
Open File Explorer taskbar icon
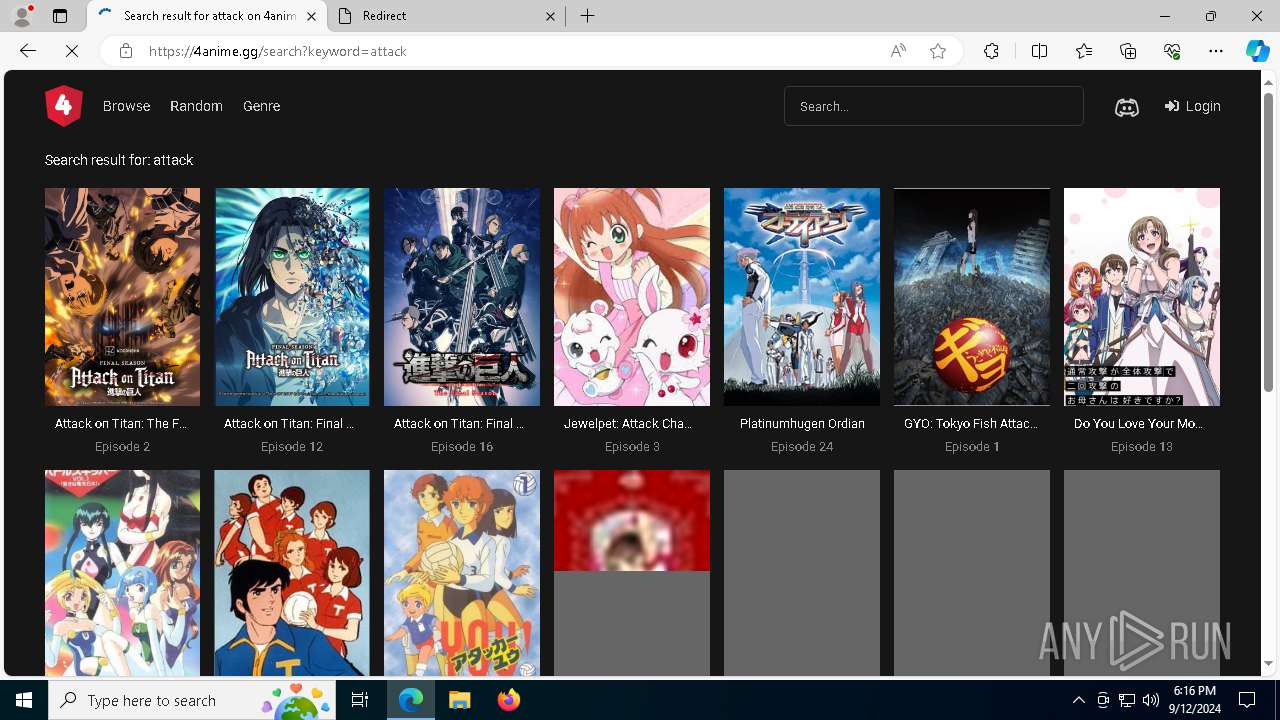coord(459,700)
